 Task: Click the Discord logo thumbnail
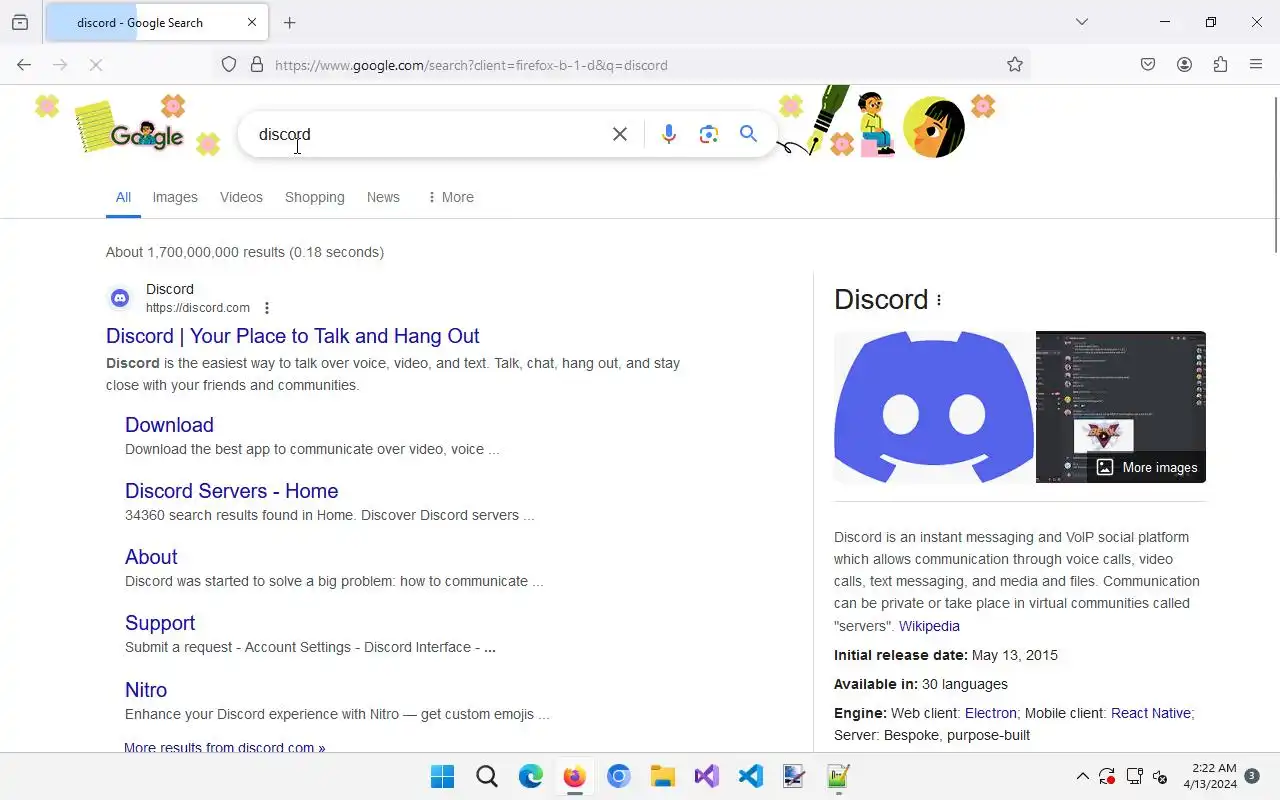point(934,407)
